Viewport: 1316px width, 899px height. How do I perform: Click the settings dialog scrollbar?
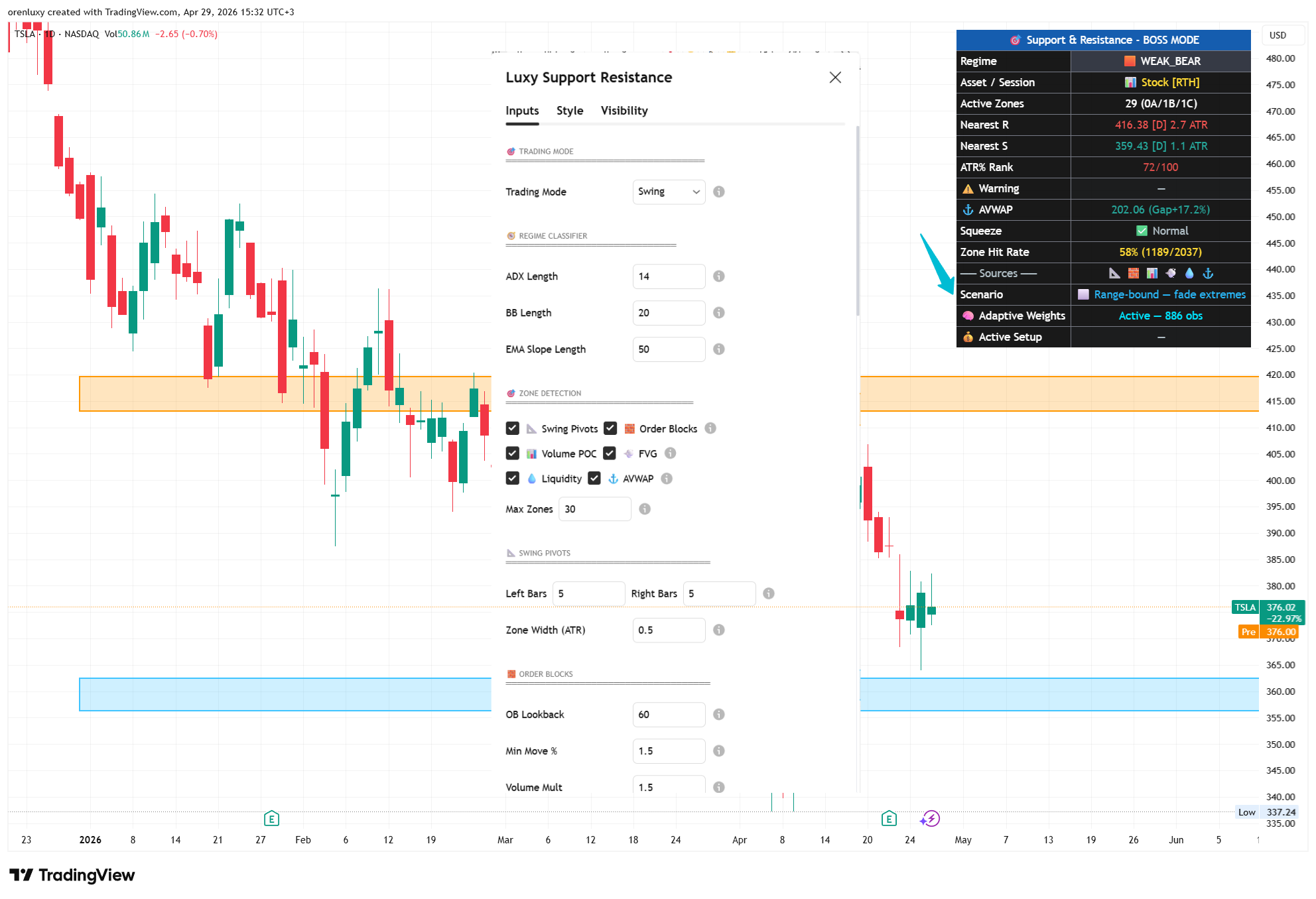(x=858, y=221)
